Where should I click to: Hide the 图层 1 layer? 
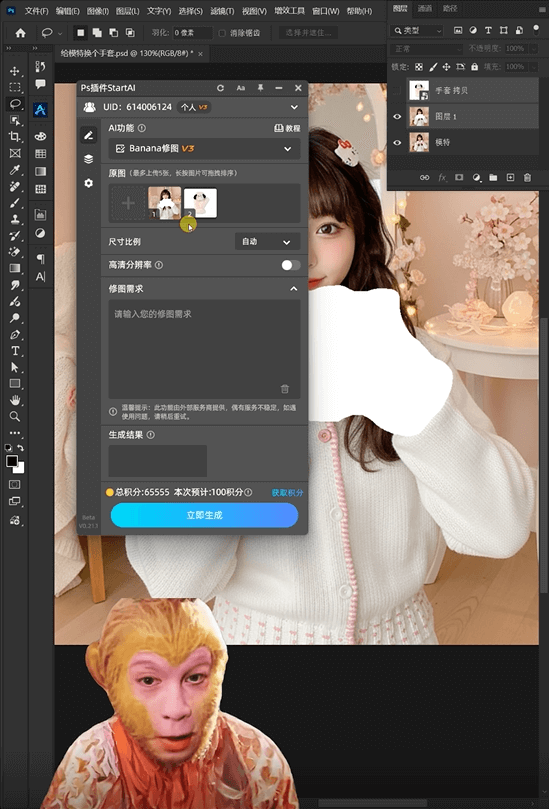[x=397, y=117]
